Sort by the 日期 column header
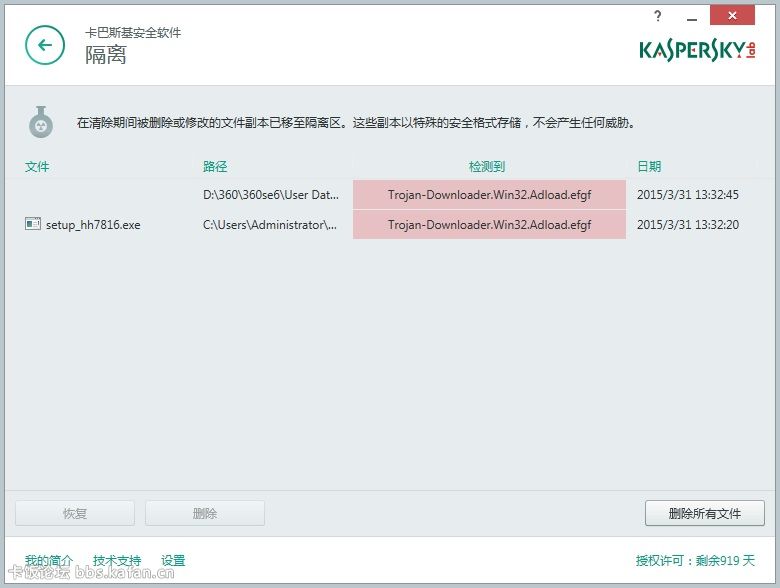The width and height of the screenshot is (780, 588). 649,167
